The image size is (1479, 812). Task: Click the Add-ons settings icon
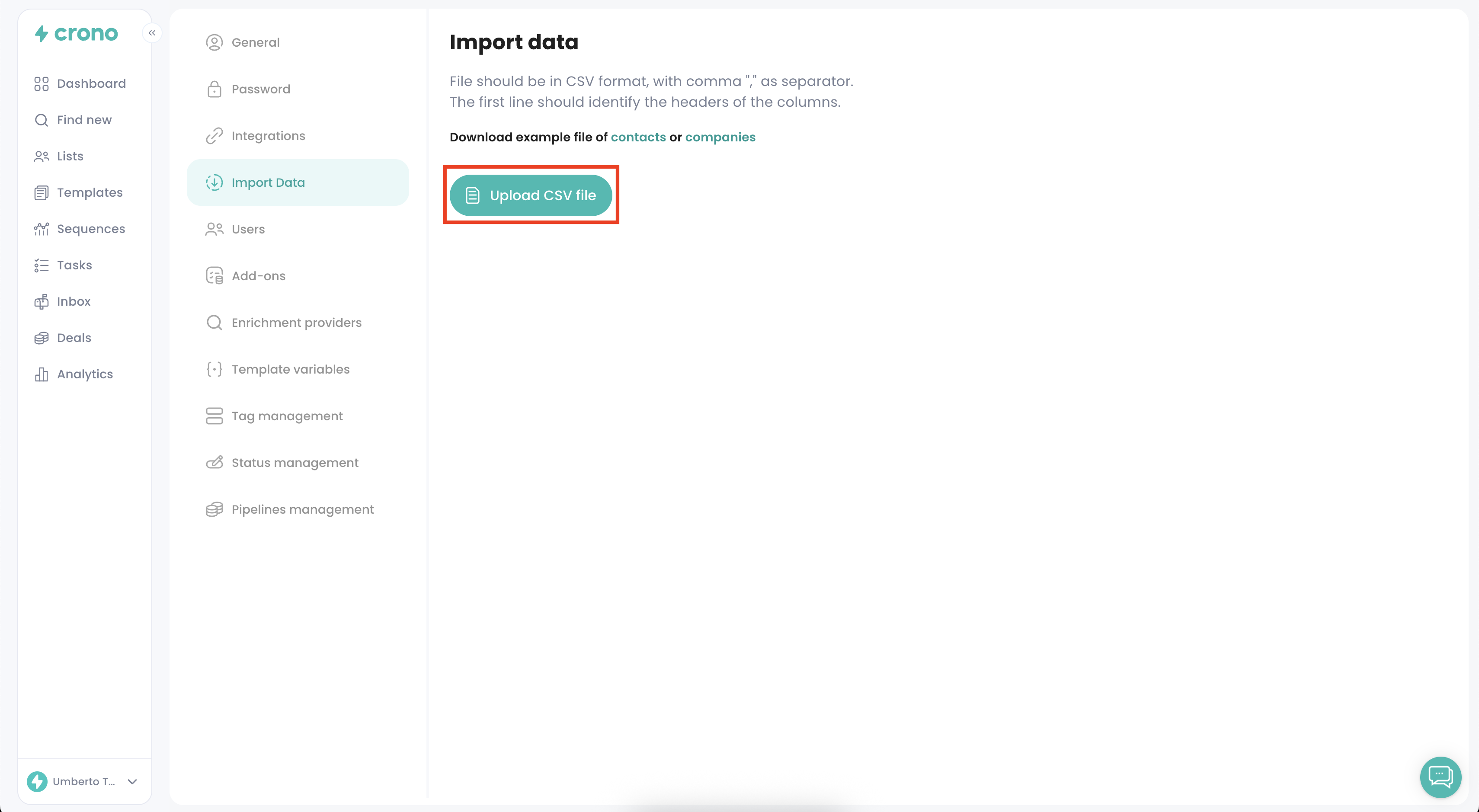214,276
